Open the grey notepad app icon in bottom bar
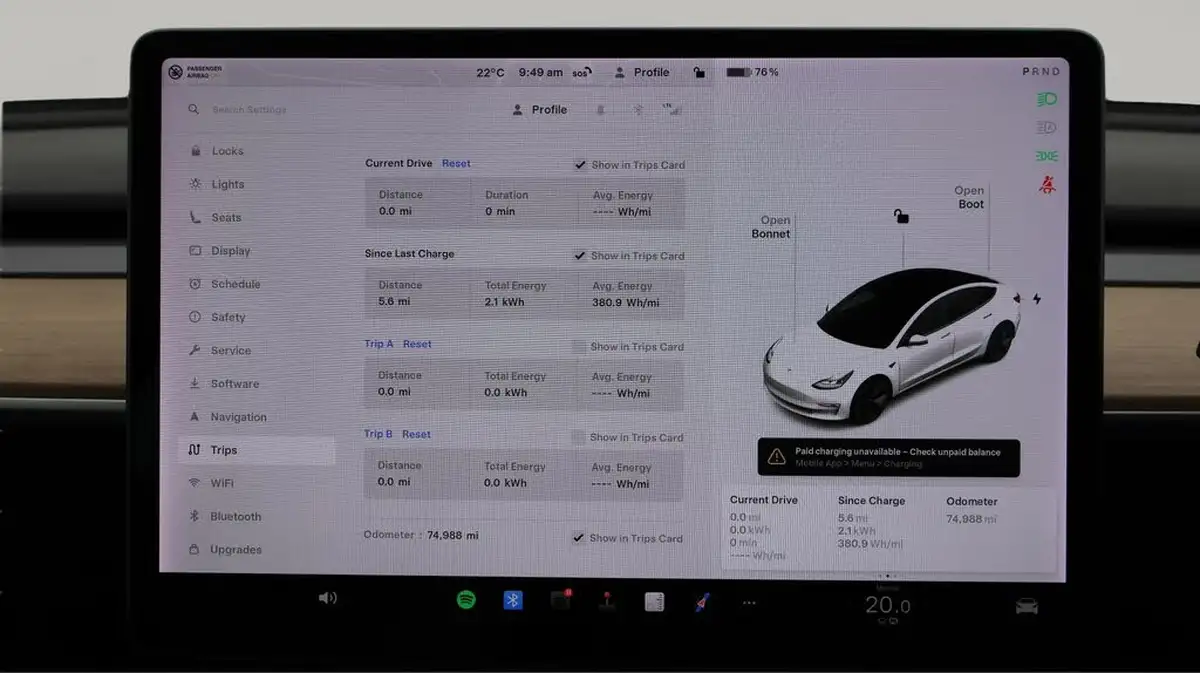 click(x=654, y=601)
